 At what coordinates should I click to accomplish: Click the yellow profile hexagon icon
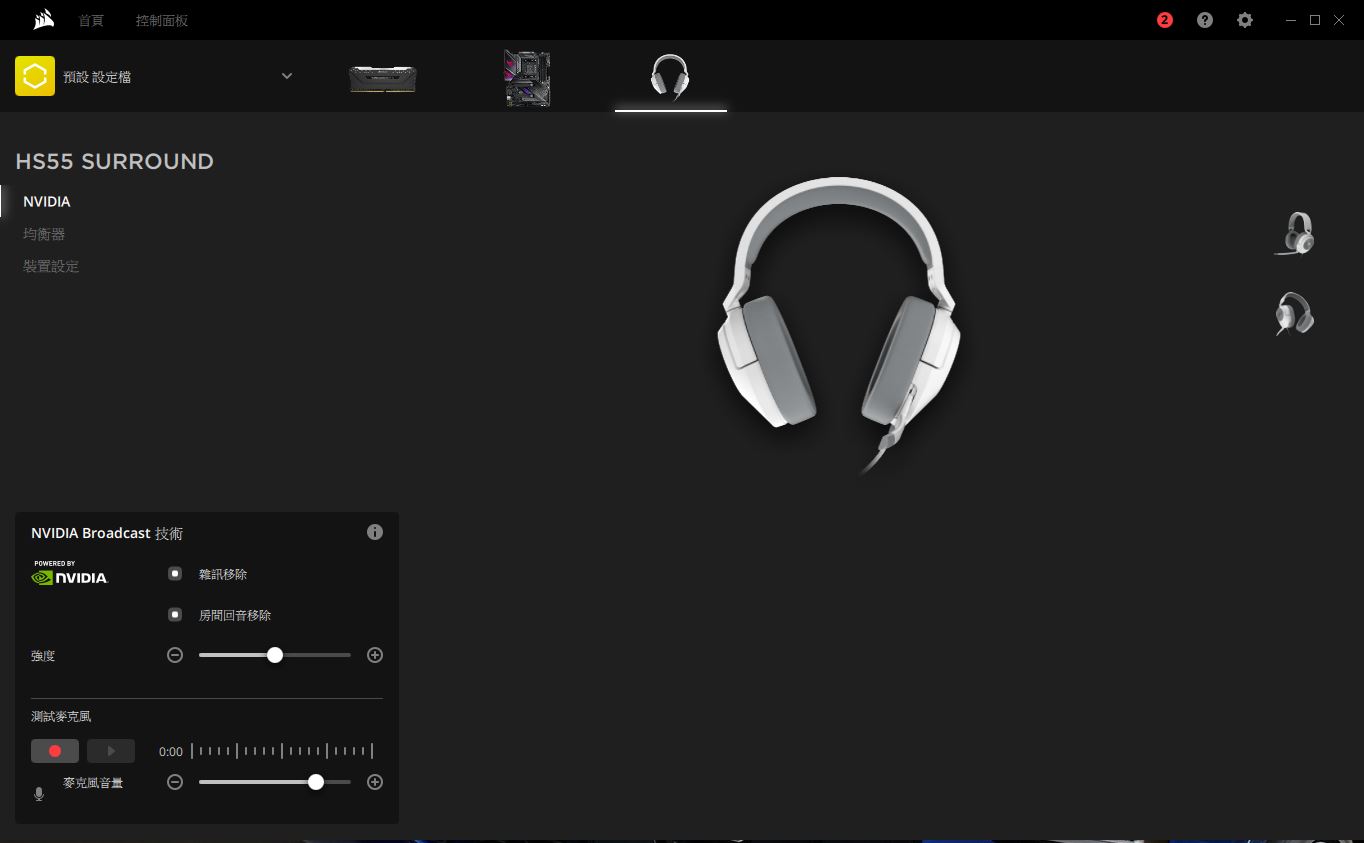[35, 76]
